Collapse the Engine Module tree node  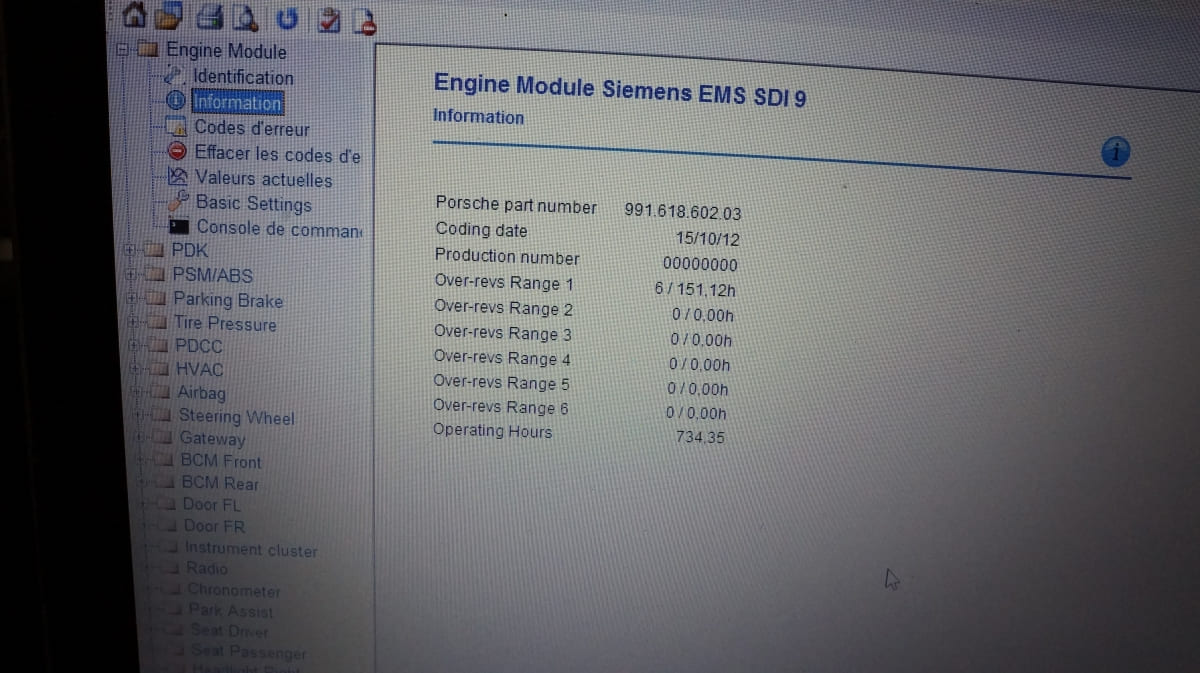click(124, 49)
